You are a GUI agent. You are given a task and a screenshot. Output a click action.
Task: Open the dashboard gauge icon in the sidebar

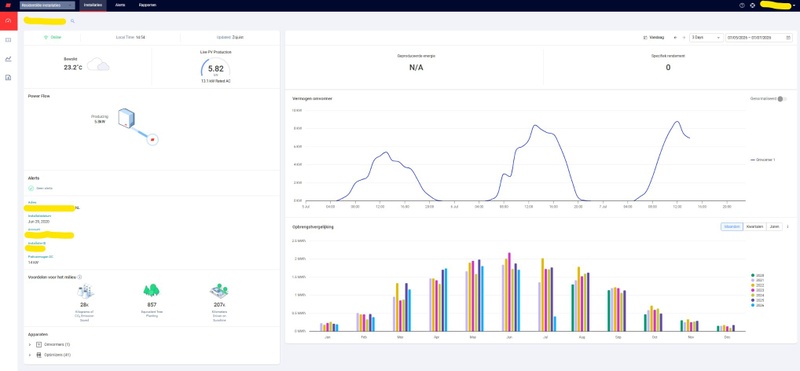coord(8,20)
